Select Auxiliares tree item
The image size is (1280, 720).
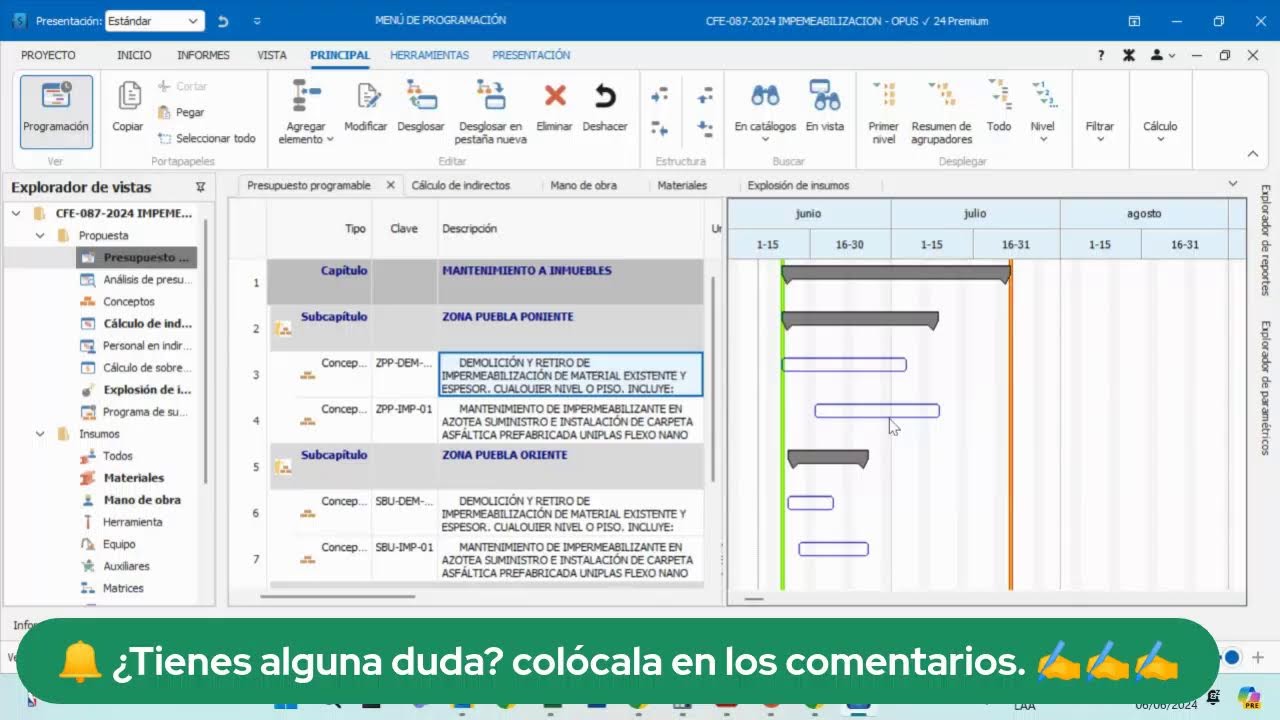pyautogui.click(x=126, y=566)
